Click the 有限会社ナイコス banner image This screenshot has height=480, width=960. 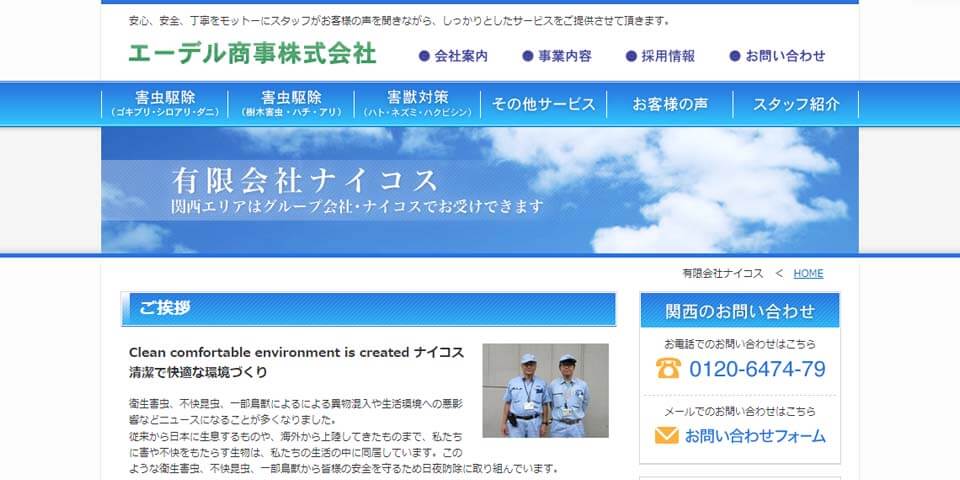[479, 190]
